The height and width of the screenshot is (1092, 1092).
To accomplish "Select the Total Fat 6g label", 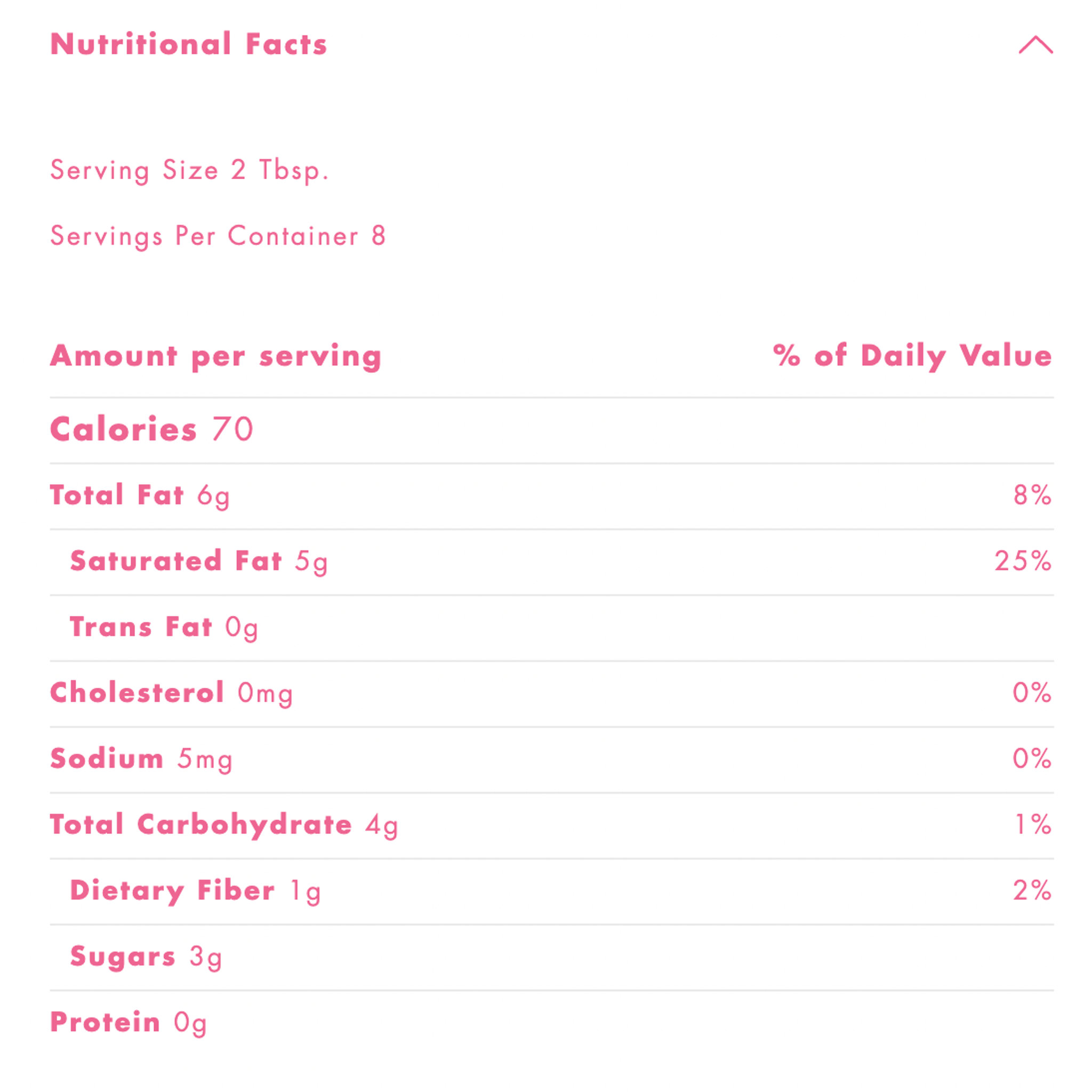I will click(140, 495).
